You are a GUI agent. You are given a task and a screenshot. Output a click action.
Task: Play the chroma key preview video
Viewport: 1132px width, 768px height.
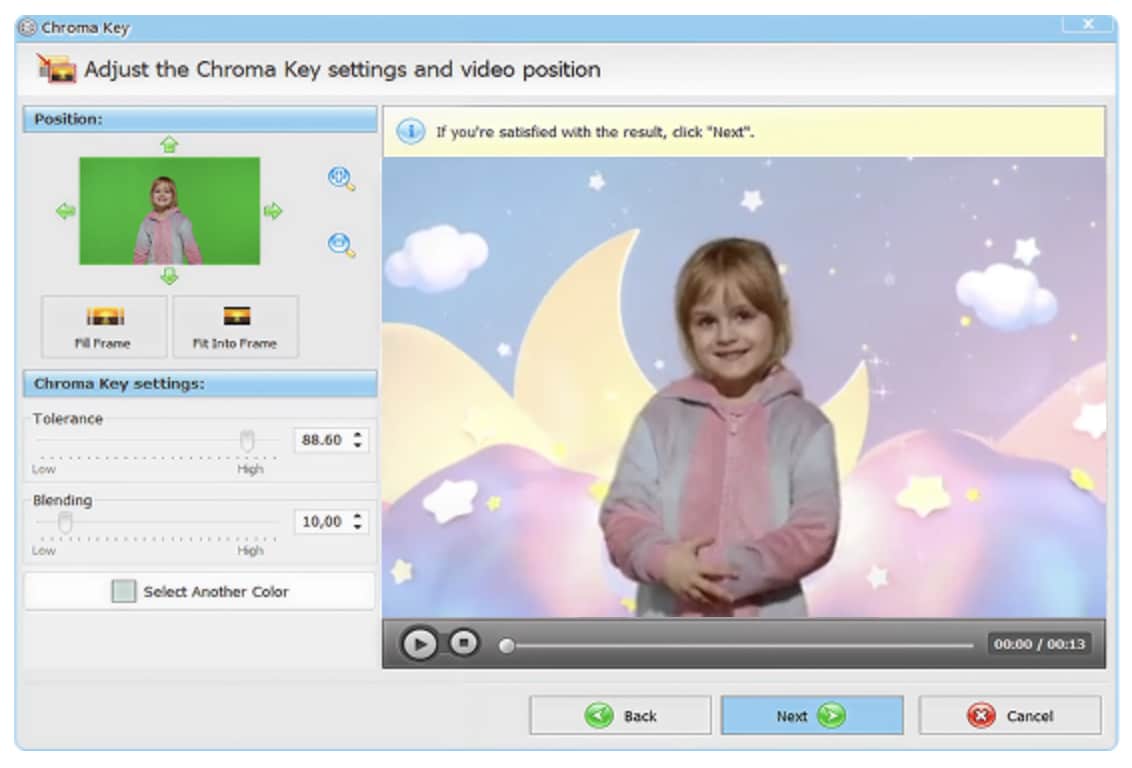[x=422, y=645]
